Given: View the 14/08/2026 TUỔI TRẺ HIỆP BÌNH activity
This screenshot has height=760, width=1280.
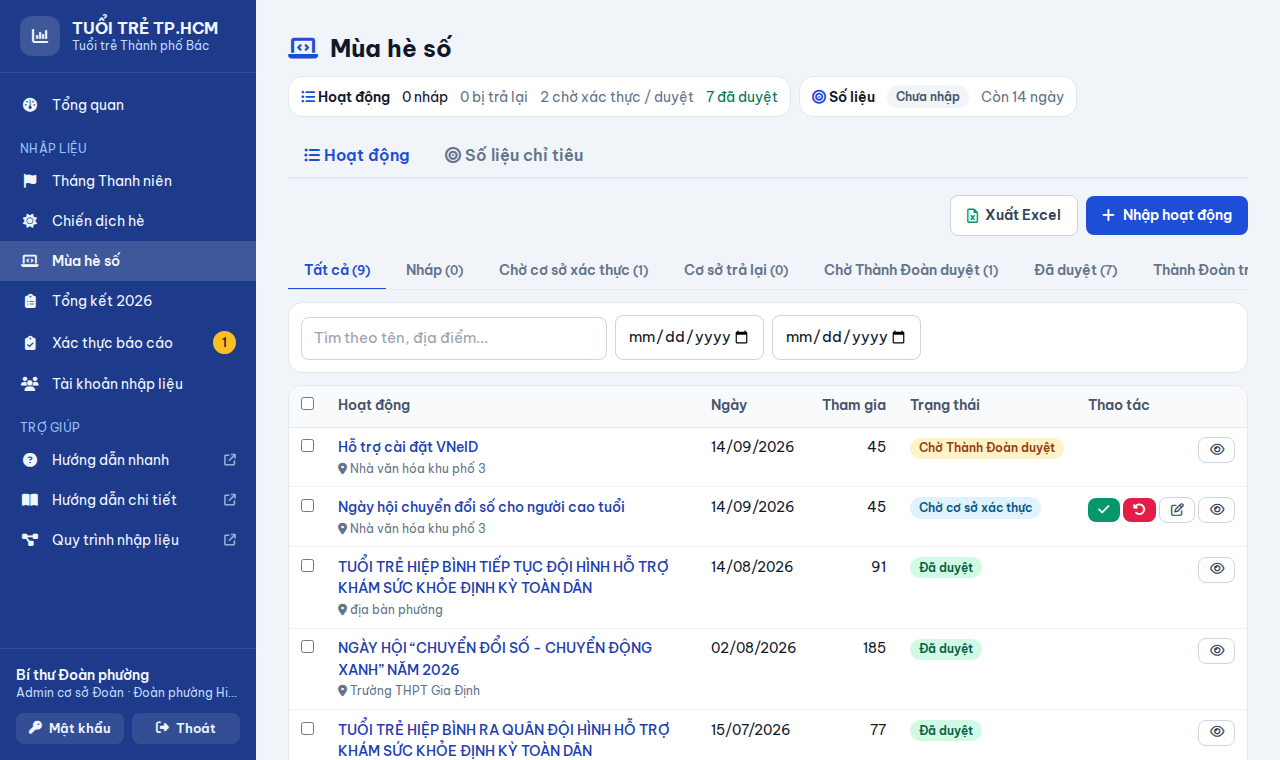Looking at the screenshot, I should [1216, 569].
